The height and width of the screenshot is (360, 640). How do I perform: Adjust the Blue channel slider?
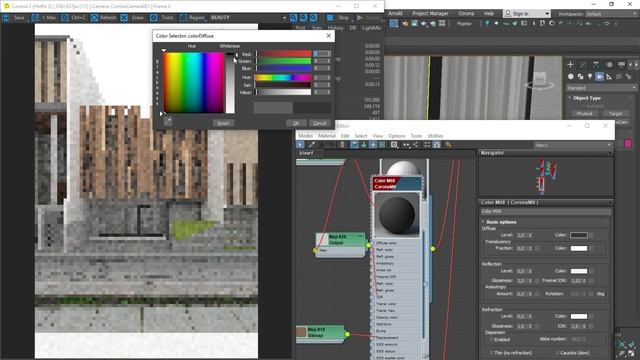point(284,68)
